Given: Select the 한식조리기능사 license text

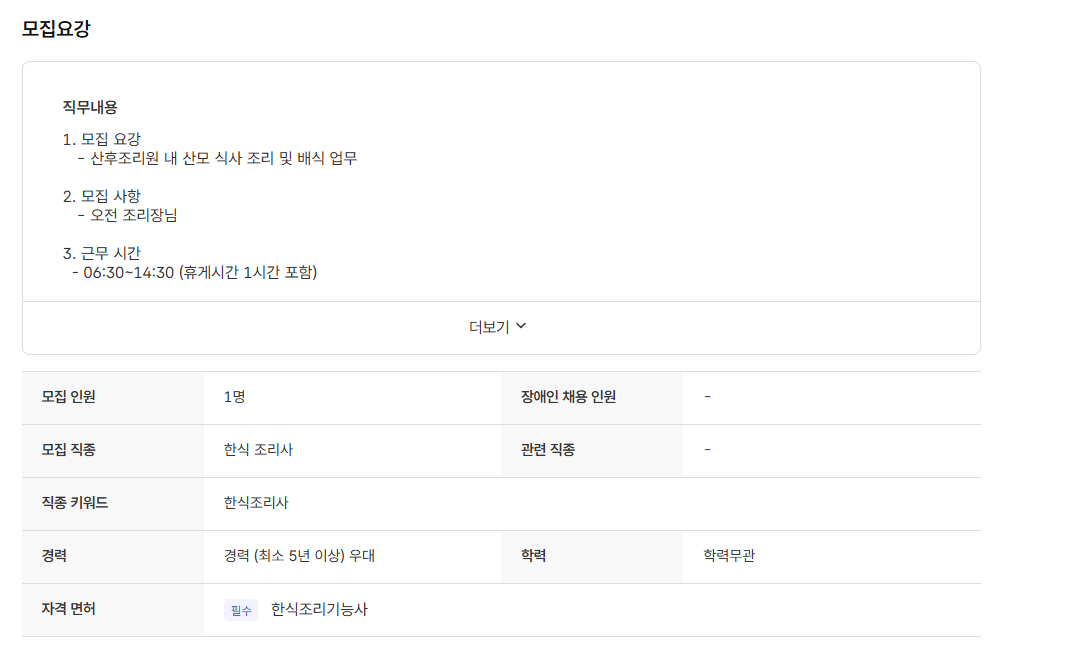Looking at the screenshot, I should coord(319,609).
